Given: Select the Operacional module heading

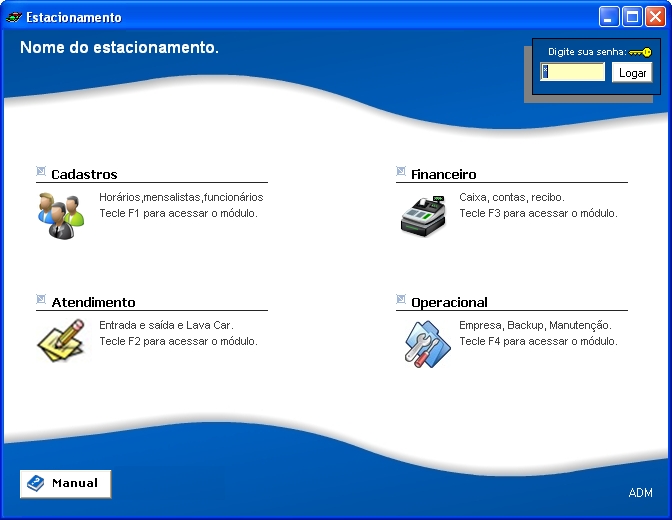Looking at the screenshot, I should (449, 302).
